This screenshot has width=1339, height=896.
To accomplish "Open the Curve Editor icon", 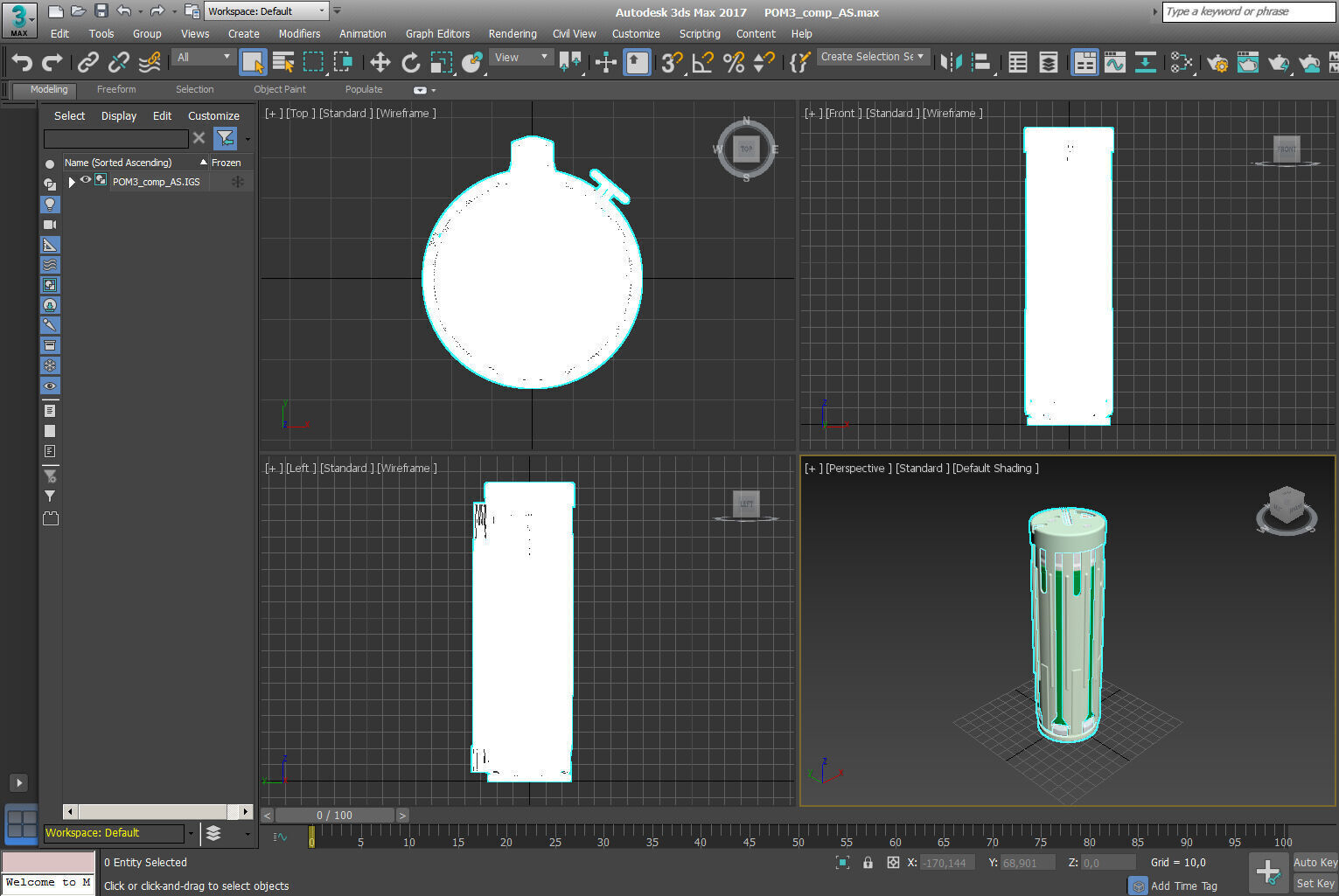I will (1115, 61).
